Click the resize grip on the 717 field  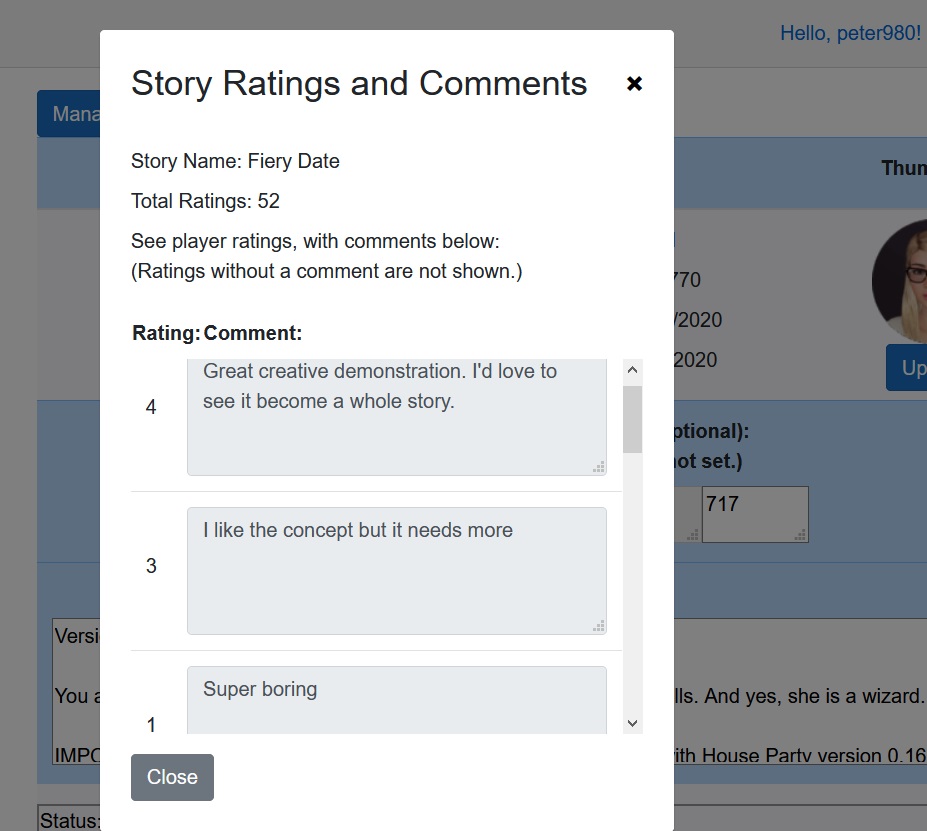pos(799,536)
